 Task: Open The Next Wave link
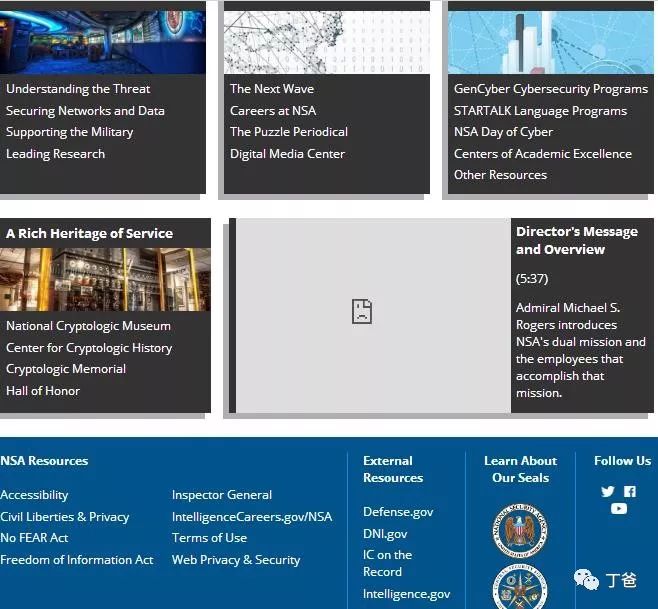272,89
